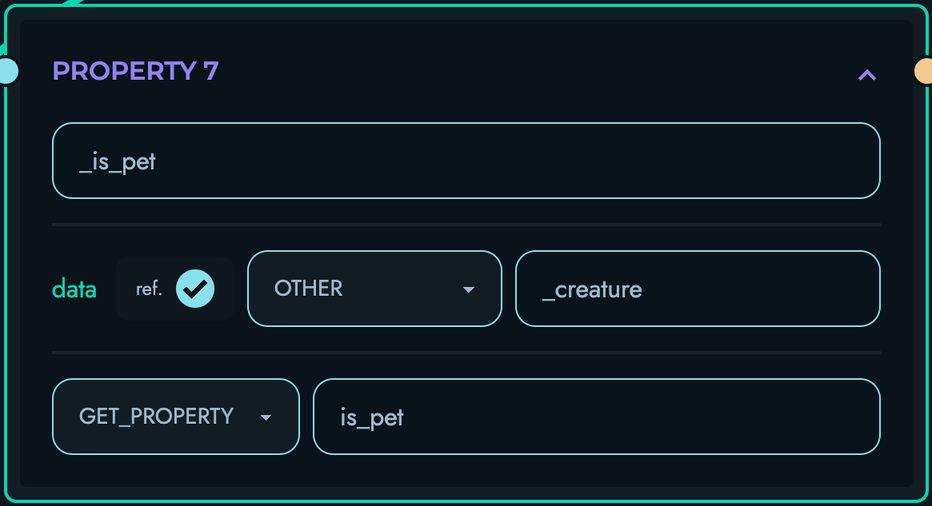
Task: Click the orange output port circle
Action: pos(924,71)
